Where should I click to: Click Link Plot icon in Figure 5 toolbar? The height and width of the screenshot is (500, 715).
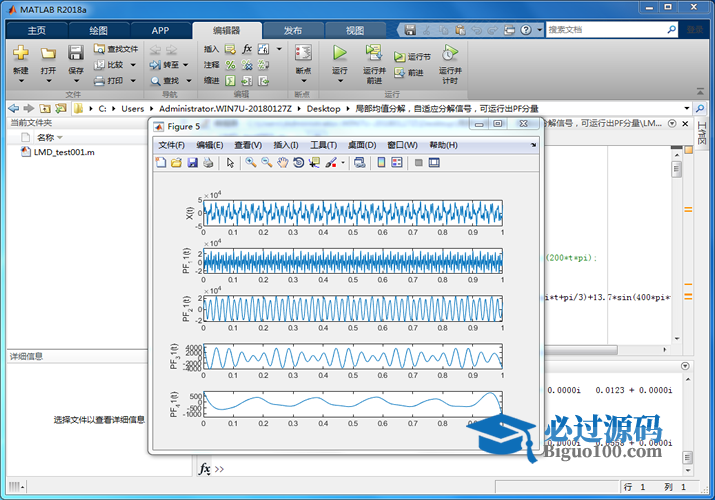360,163
